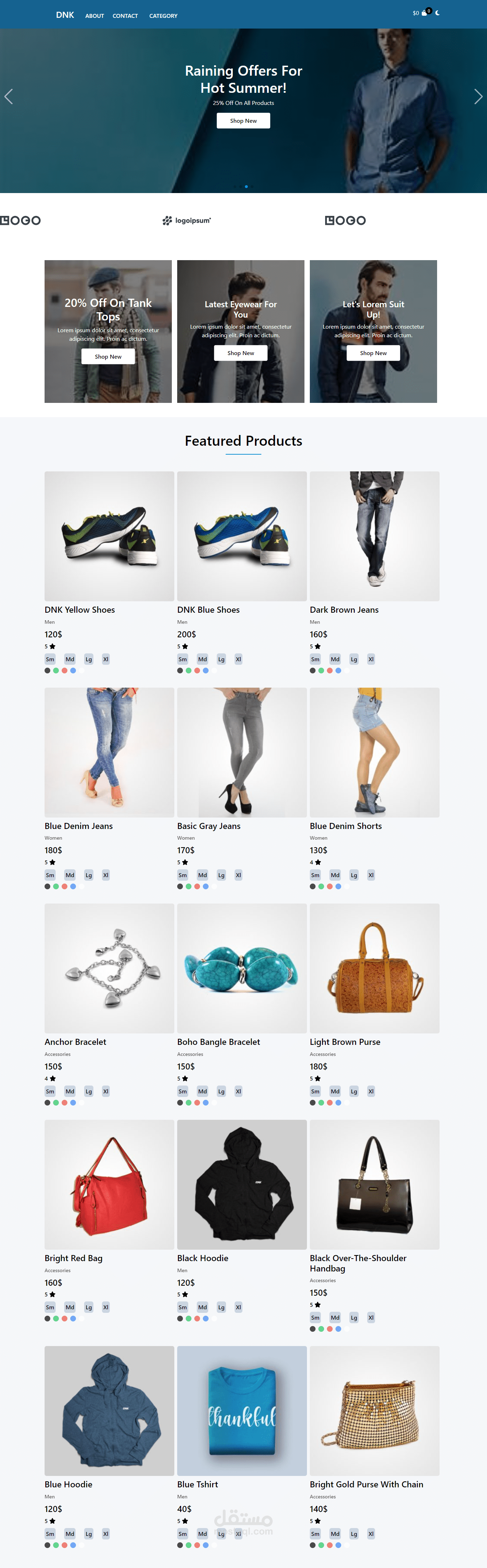Screen dimensions: 487x1568
Task: Click the star icon under Anchor Bracelet
Action: (x=52, y=1079)
